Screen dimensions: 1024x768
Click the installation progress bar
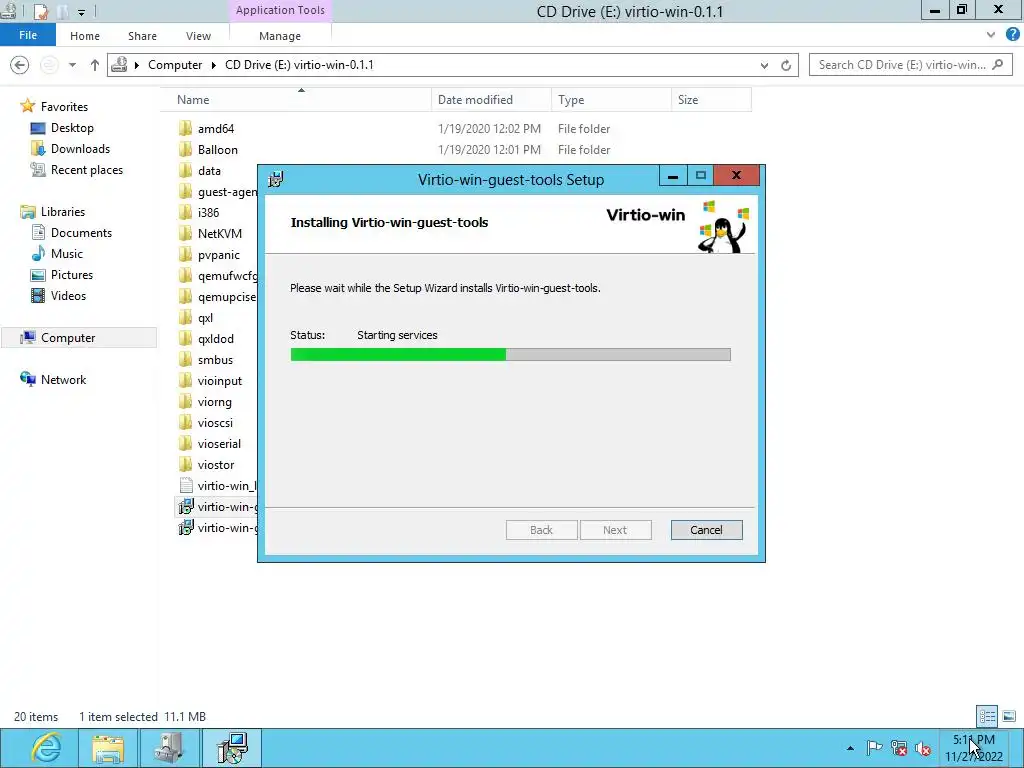point(510,355)
